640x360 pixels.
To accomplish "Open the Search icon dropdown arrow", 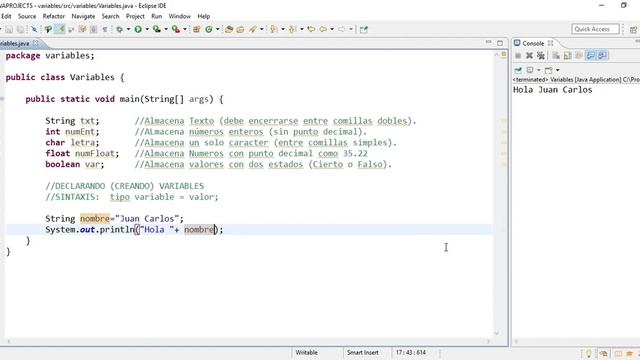I will (262, 29).
